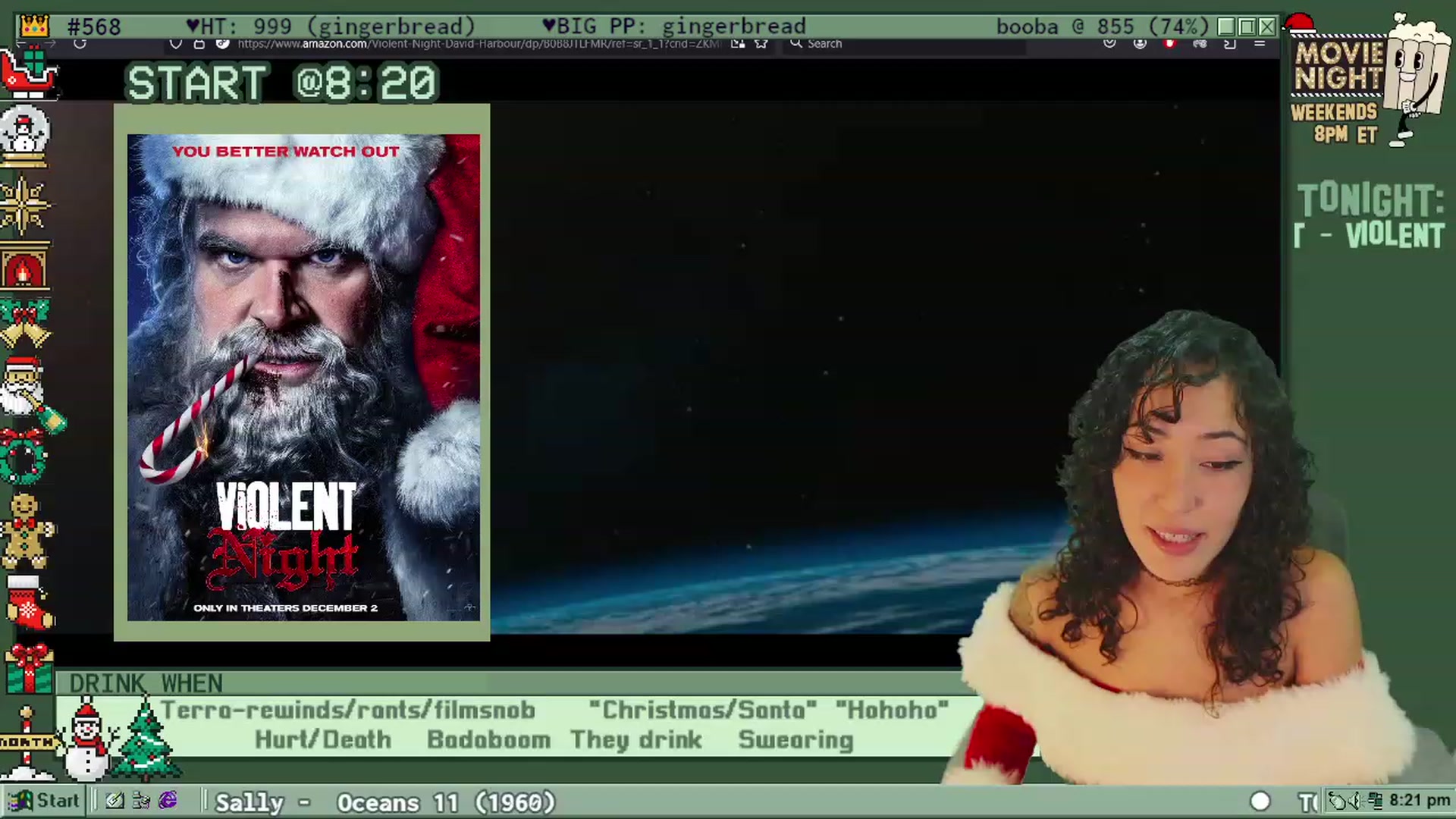Click the shield tracking protection icon
1456x819 pixels.
pos(176,44)
